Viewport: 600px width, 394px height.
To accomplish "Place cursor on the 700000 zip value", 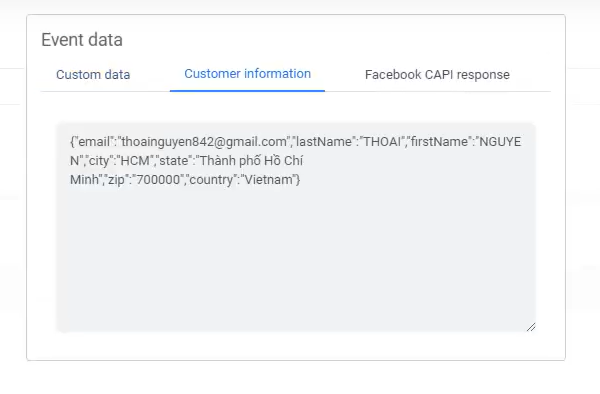I will click(158, 180).
